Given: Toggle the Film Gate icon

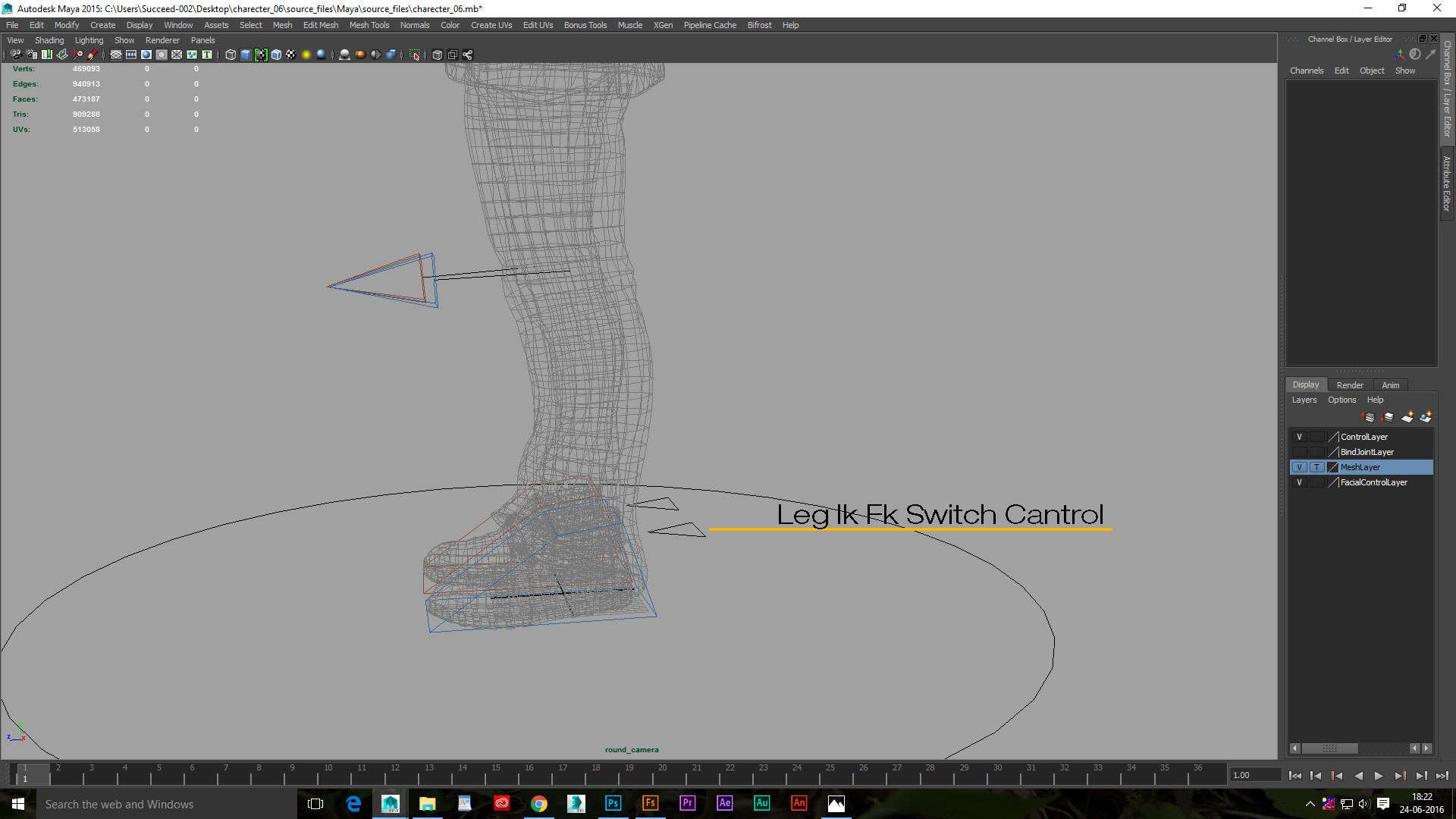Looking at the screenshot, I should coord(131,55).
